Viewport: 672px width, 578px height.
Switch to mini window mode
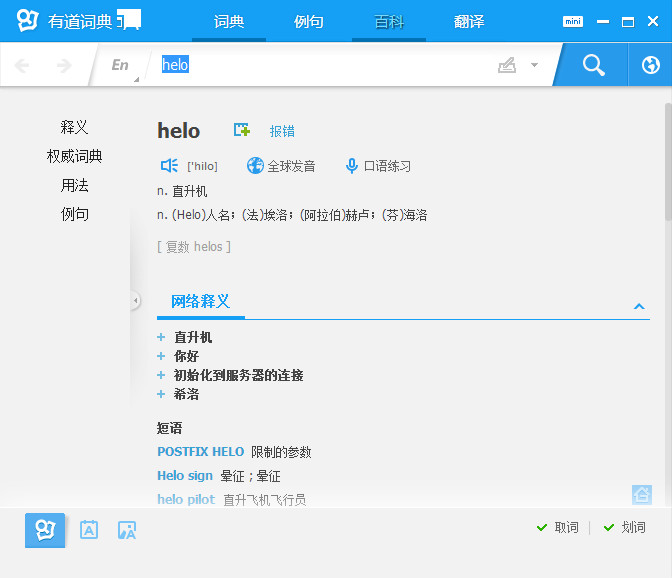coord(572,21)
